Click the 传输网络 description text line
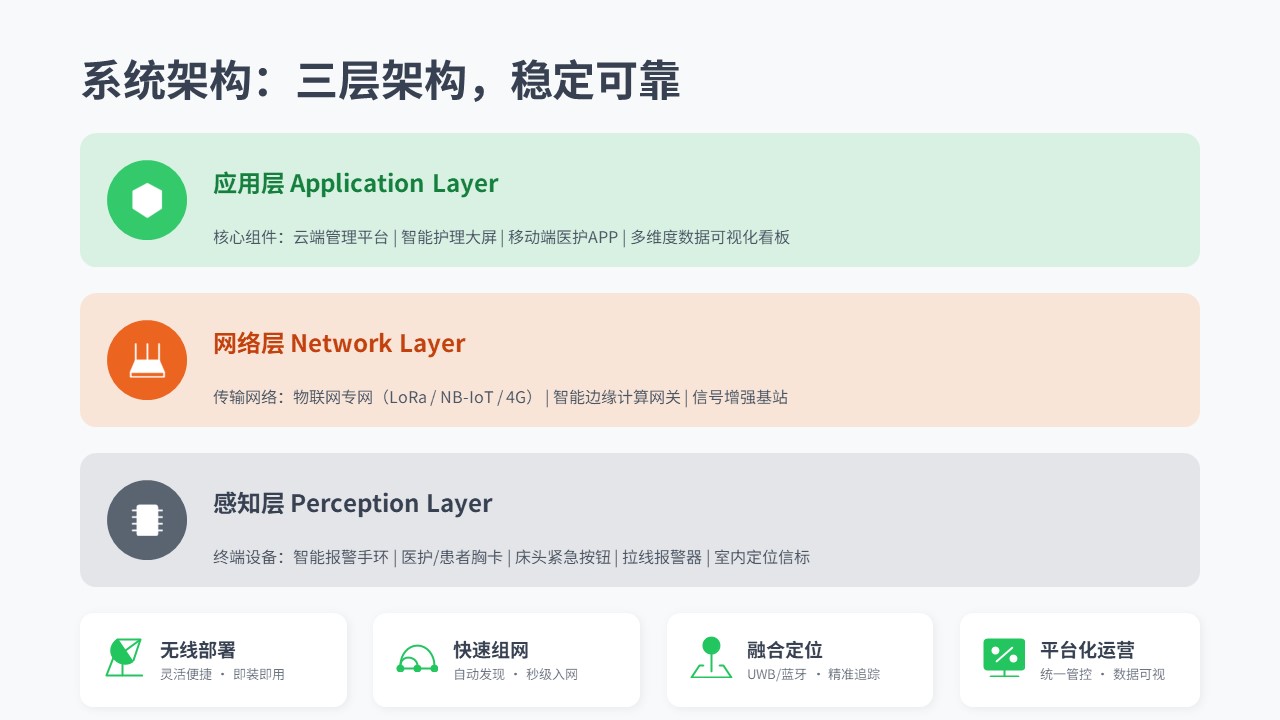The height and width of the screenshot is (720, 1280). click(500, 397)
